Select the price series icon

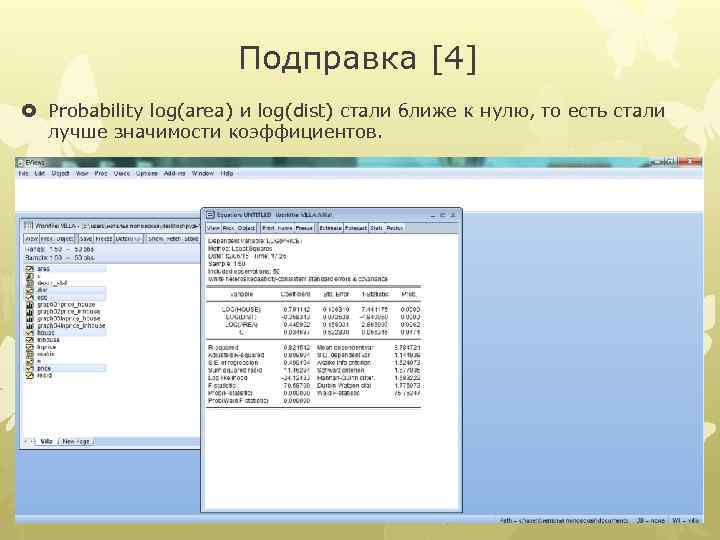click(30, 368)
